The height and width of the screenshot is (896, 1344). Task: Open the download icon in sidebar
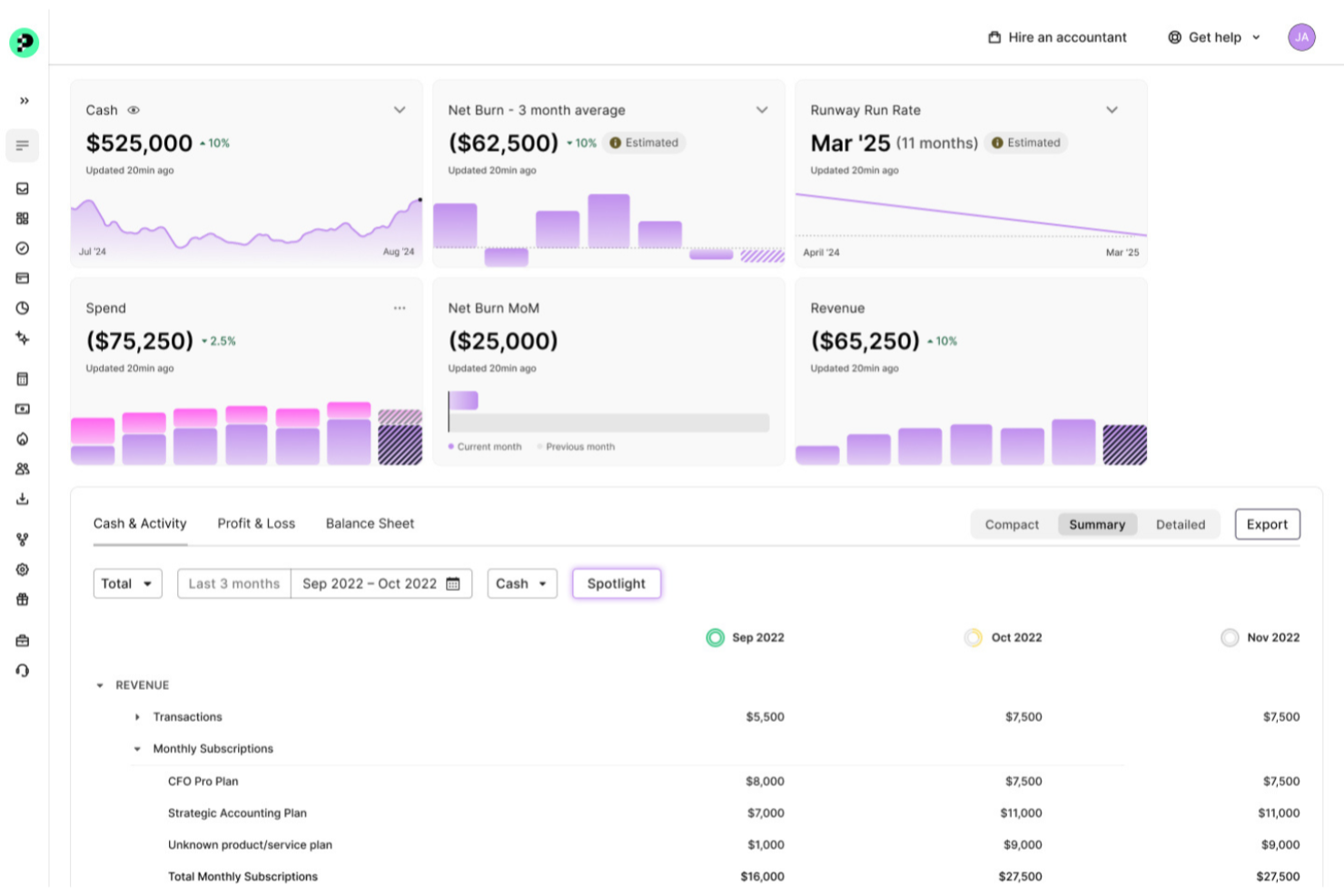[x=23, y=499]
